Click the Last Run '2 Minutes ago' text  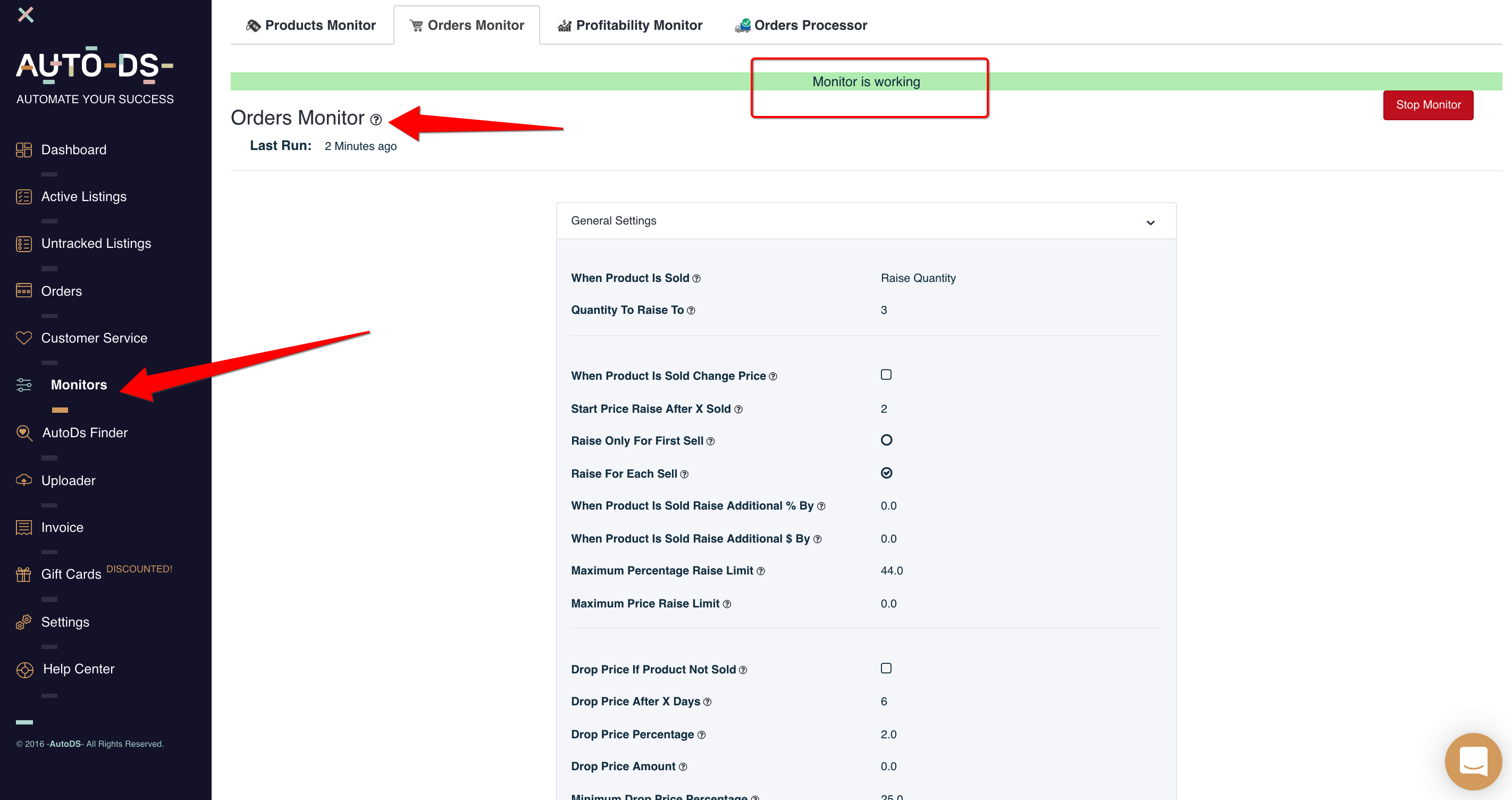tap(360, 146)
